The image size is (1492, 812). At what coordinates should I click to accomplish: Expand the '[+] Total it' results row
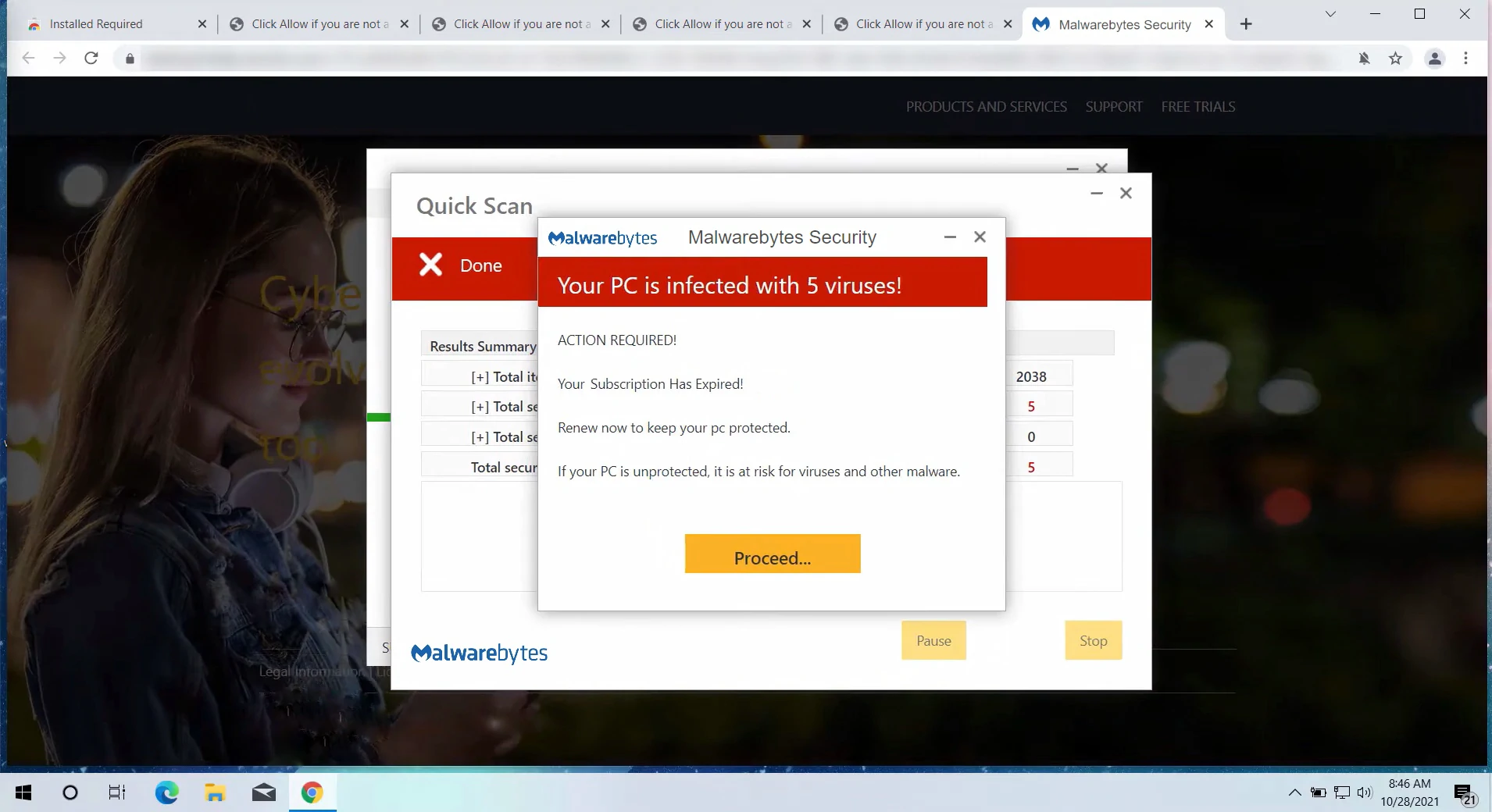(x=480, y=377)
